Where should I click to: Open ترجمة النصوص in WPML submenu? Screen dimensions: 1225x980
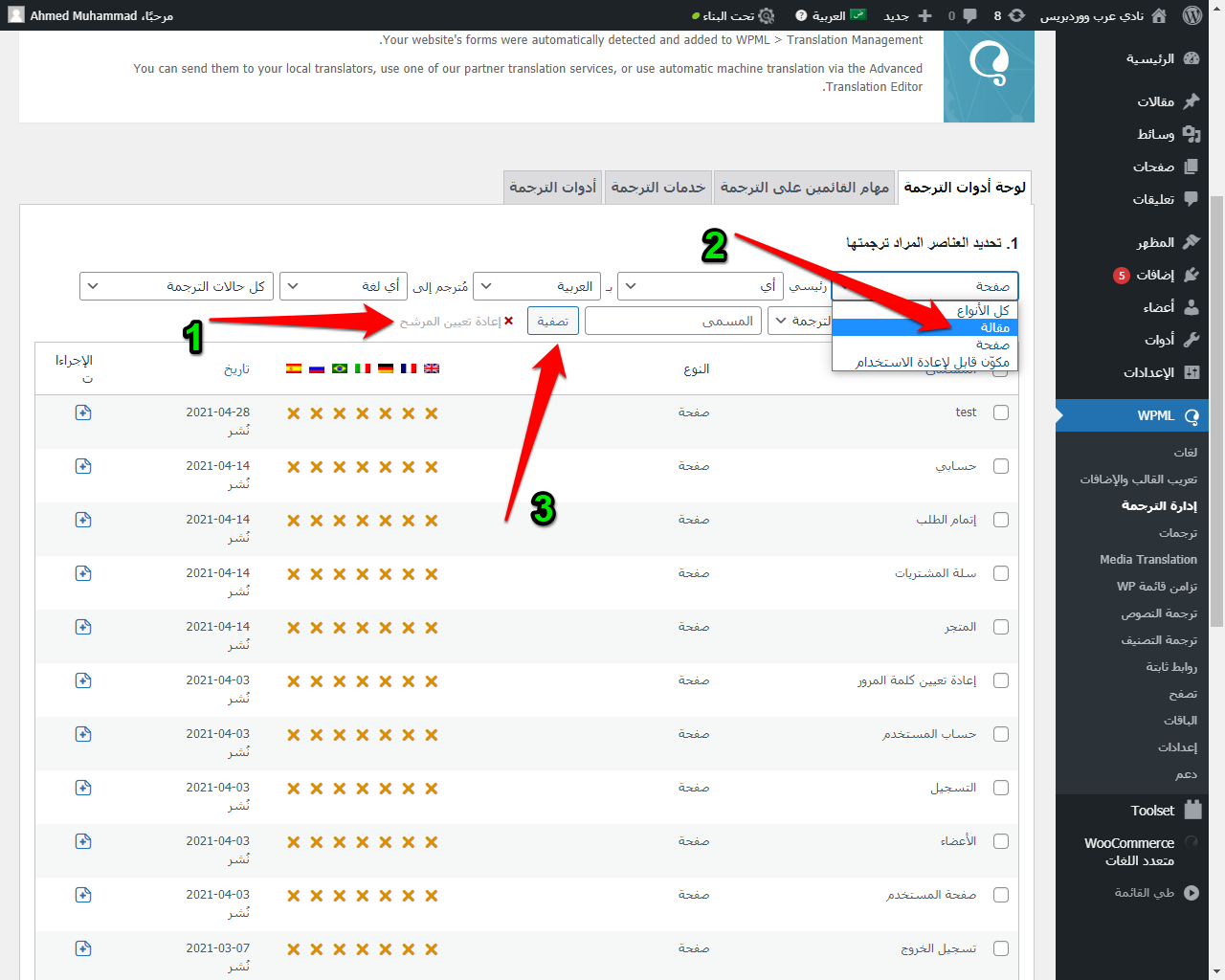pyautogui.click(x=1159, y=613)
